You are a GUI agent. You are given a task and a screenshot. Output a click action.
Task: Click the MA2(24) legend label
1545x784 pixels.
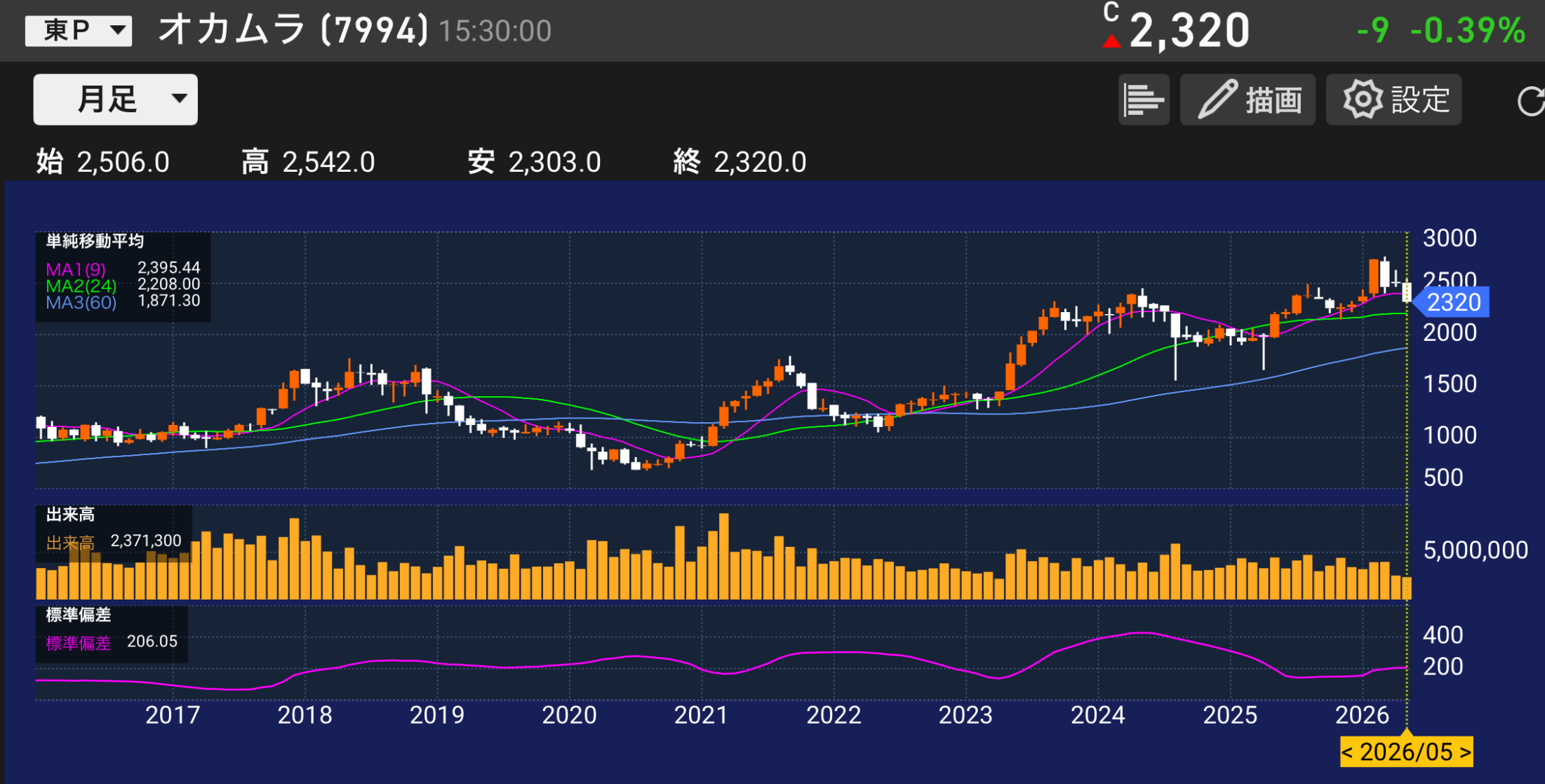(x=81, y=286)
